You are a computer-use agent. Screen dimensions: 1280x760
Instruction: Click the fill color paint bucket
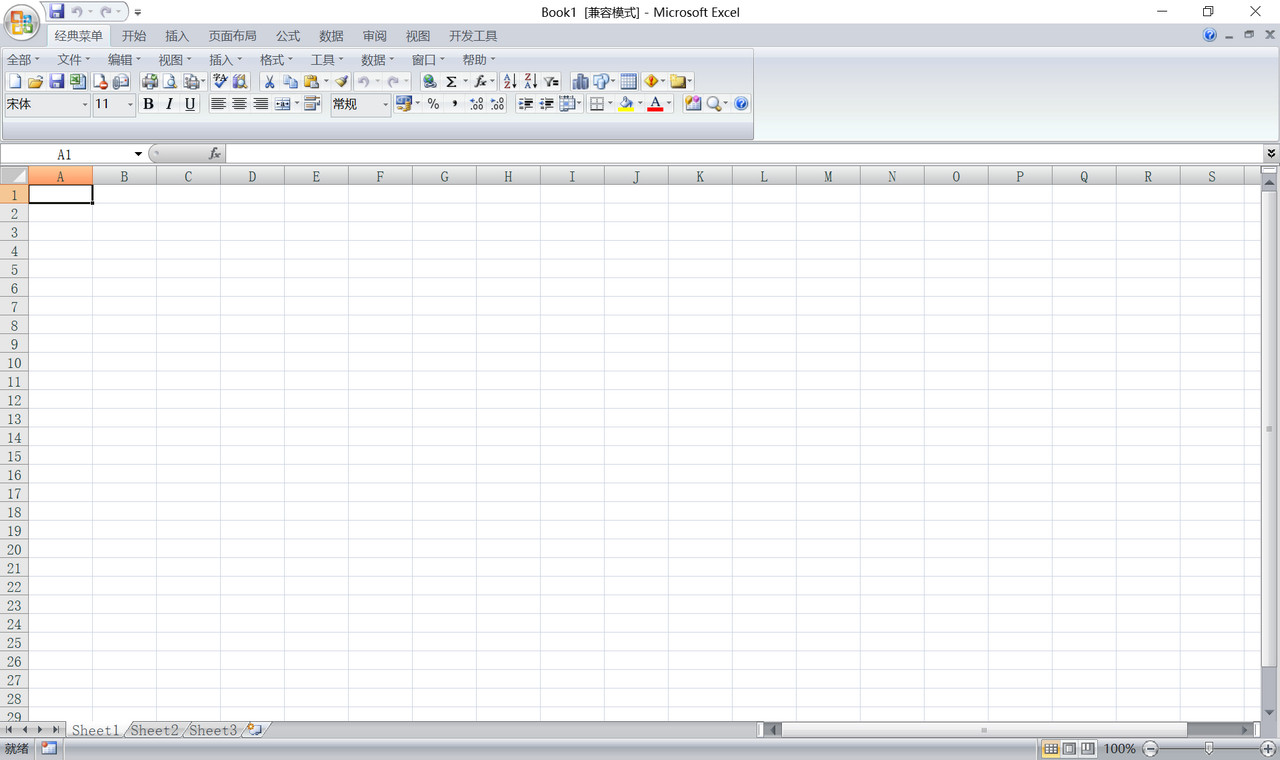[x=626, y=104]
